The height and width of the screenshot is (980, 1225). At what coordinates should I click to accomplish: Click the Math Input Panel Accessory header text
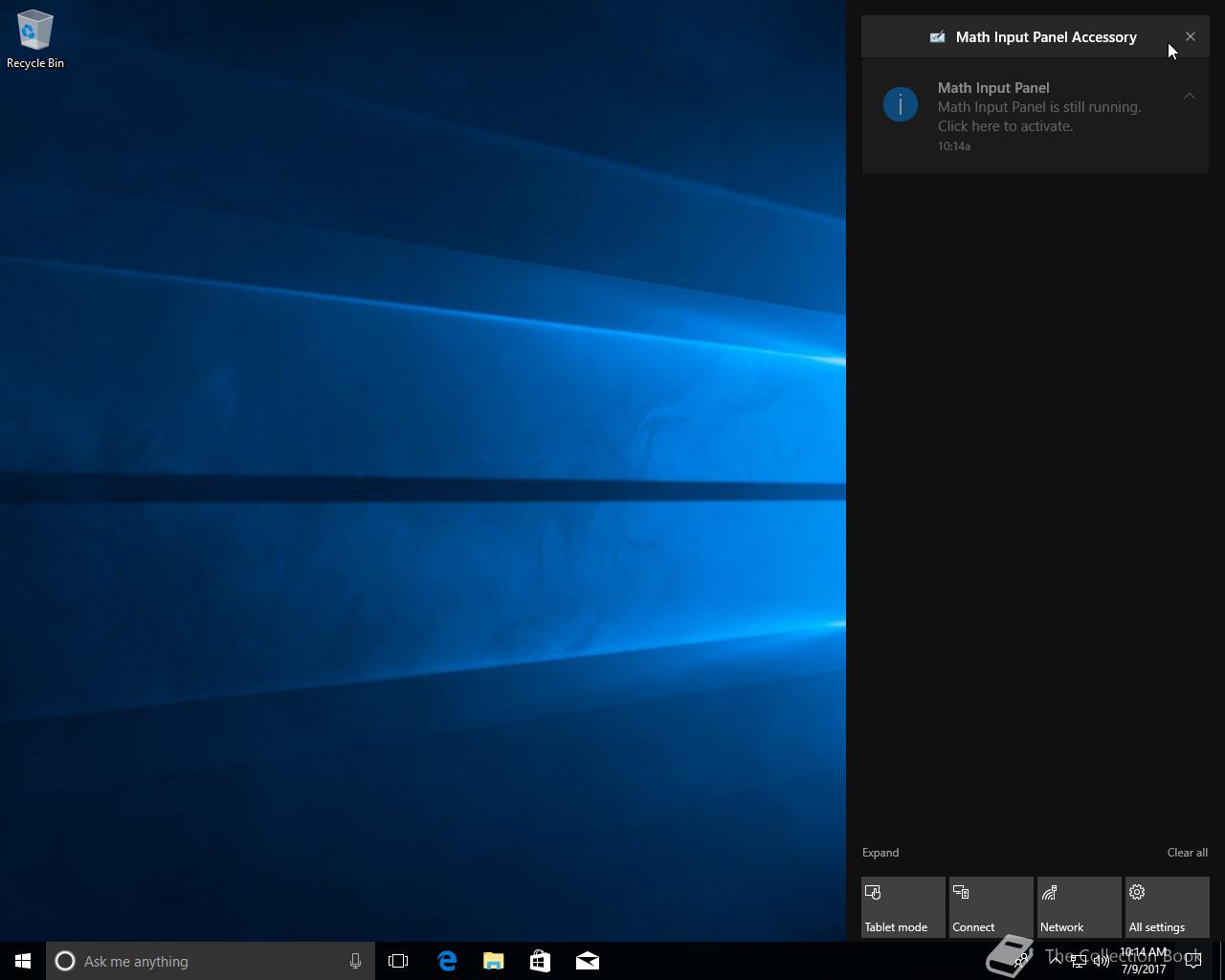[x=1046, y=37]
